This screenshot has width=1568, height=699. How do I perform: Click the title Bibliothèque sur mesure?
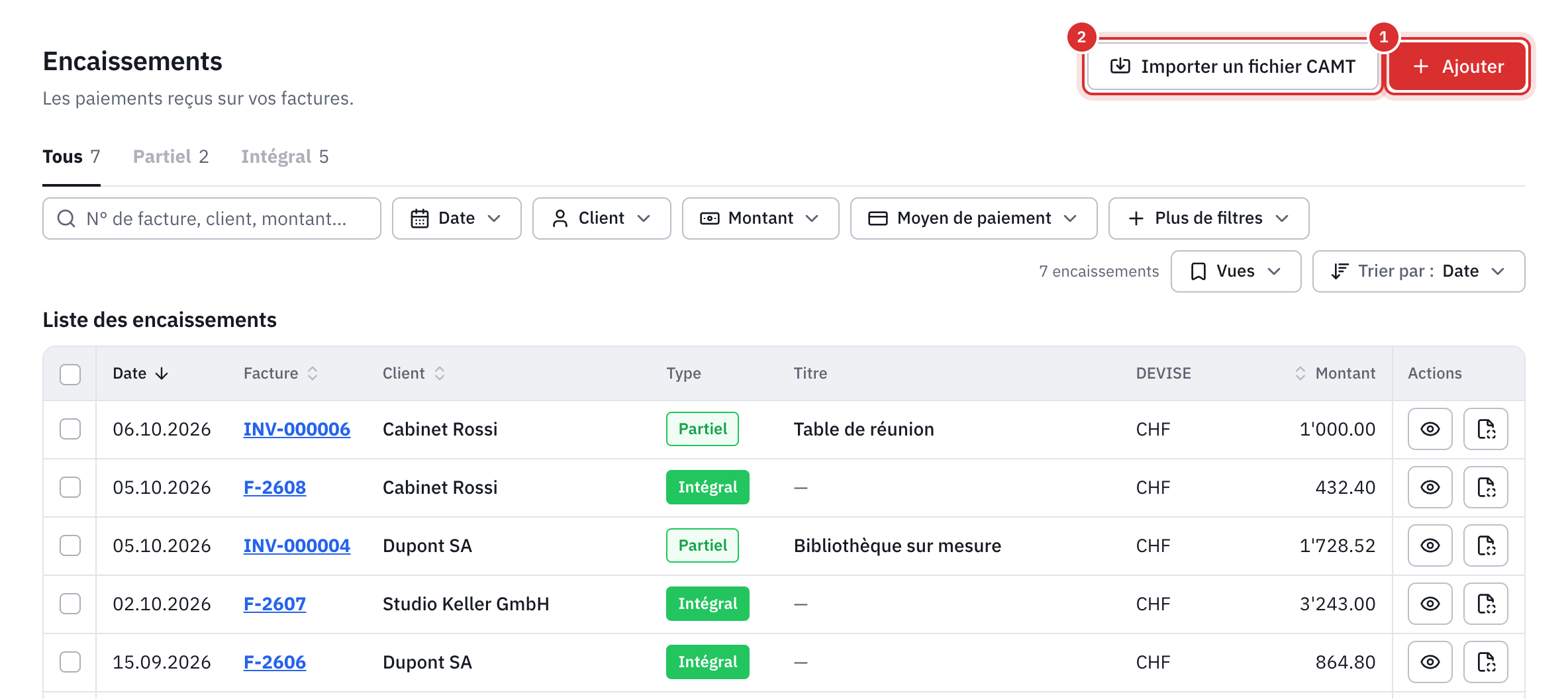[897, 545]
